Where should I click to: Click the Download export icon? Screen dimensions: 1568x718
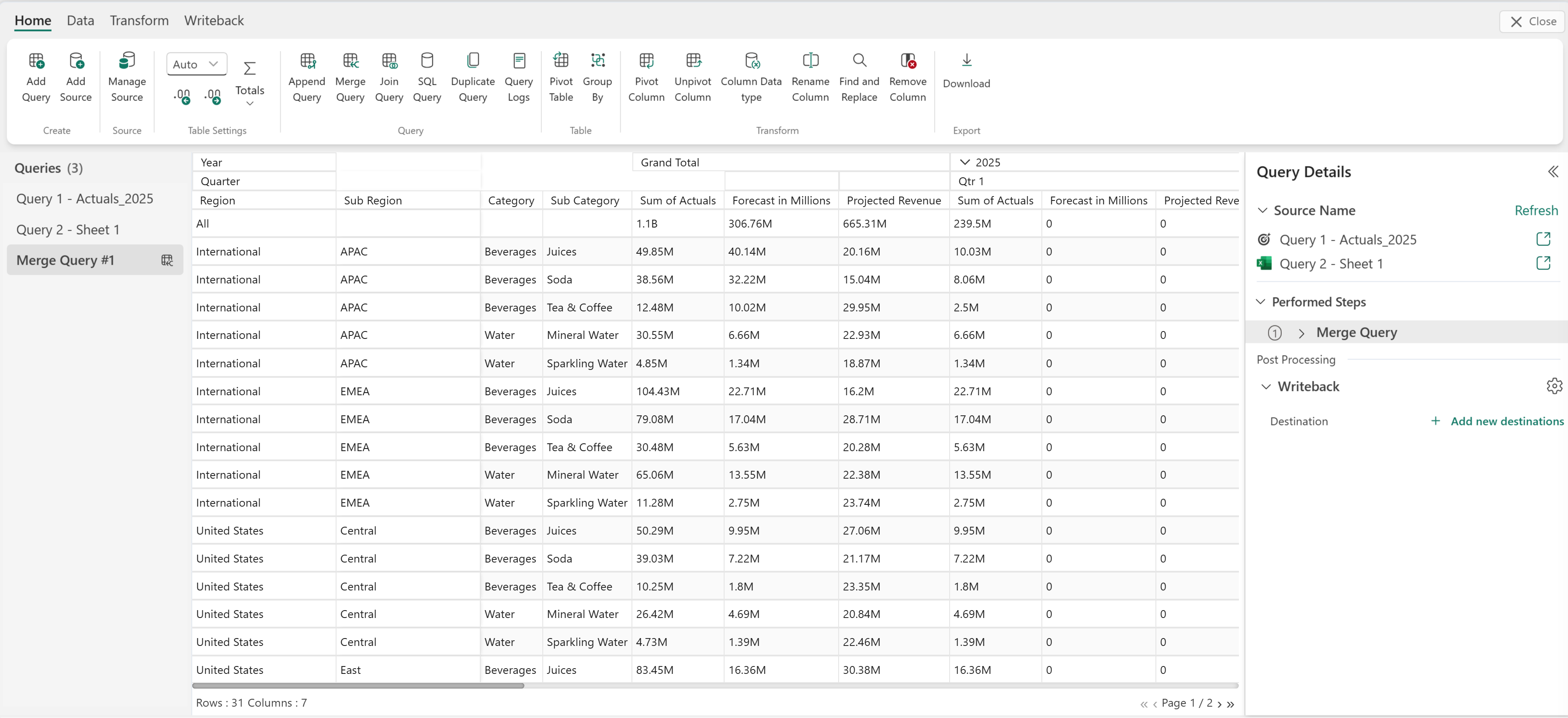(966, 61)
